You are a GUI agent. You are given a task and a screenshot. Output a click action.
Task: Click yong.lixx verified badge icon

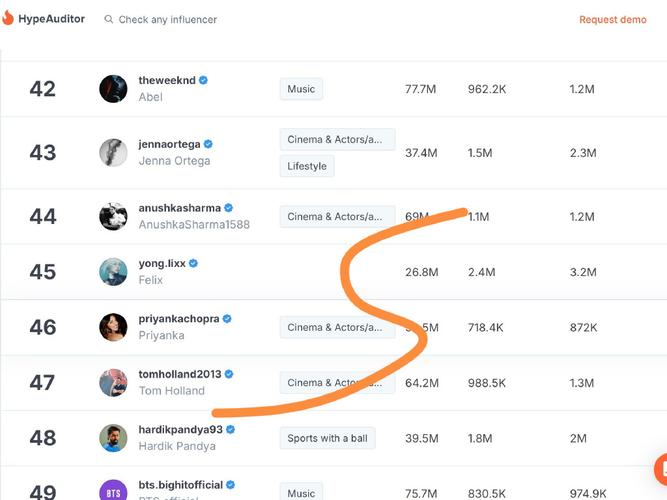point(193,263)
